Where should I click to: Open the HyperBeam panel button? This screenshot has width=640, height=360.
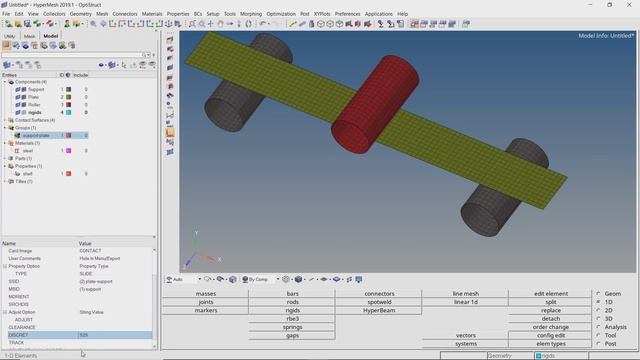click(379, 310)
